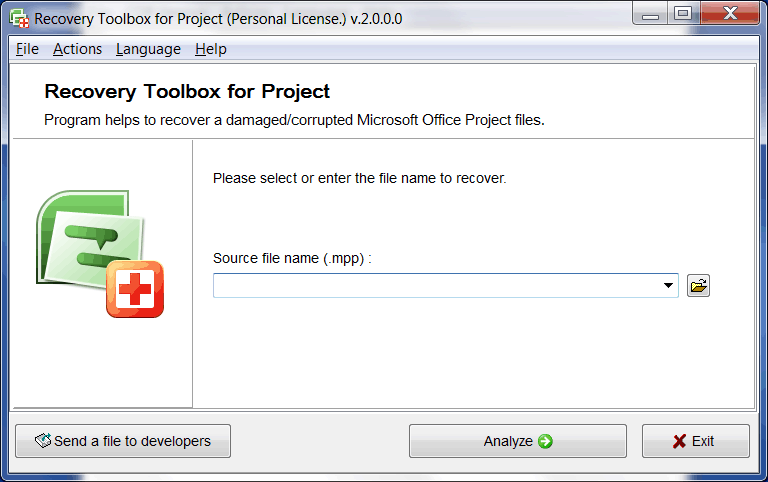
Task: Click the Analyze button
Action: pyautogui.click(x=518, y=441)
